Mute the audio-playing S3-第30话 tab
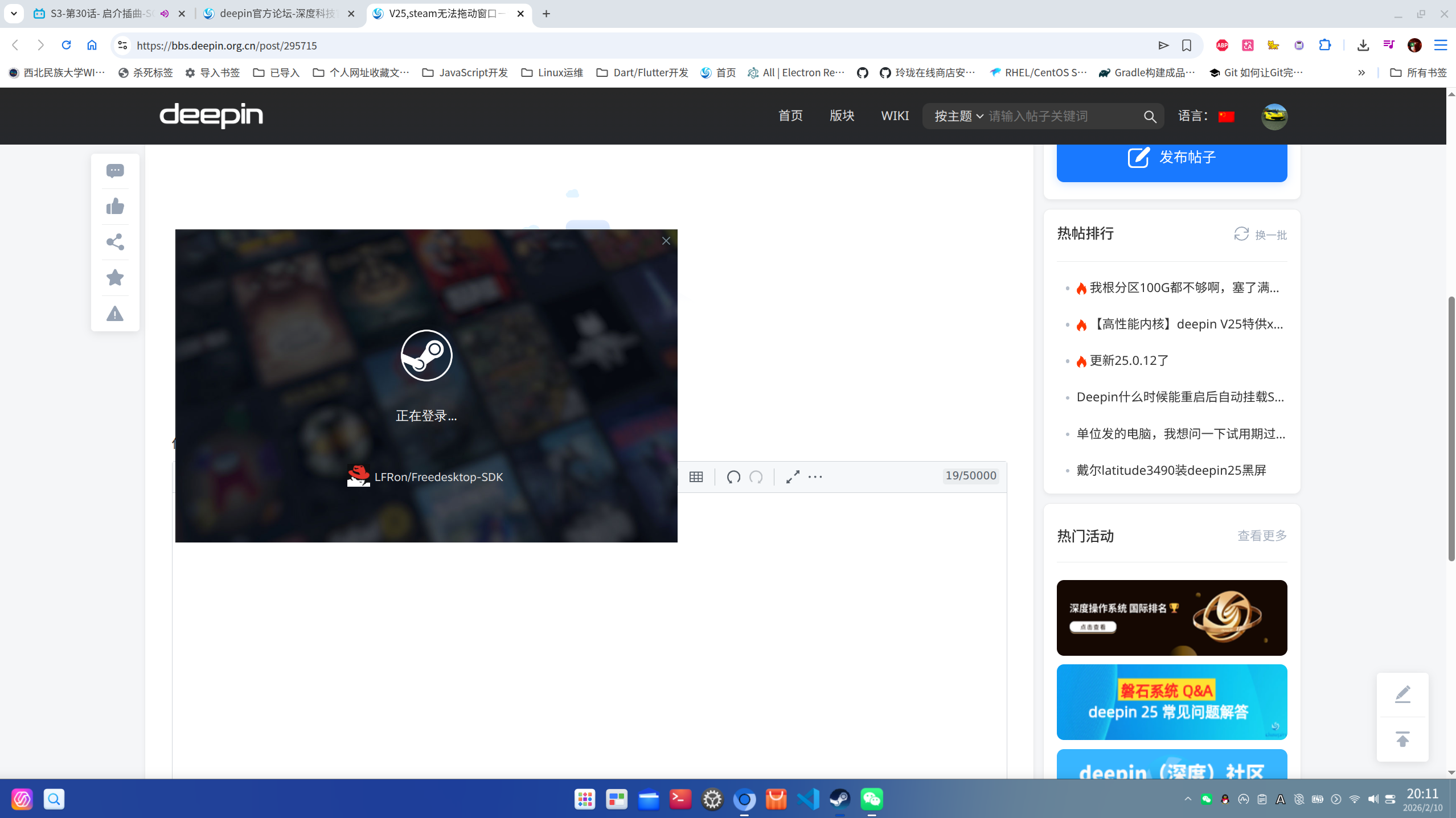Viewport: 1456px width, 818px height. (x=165, y=14)
